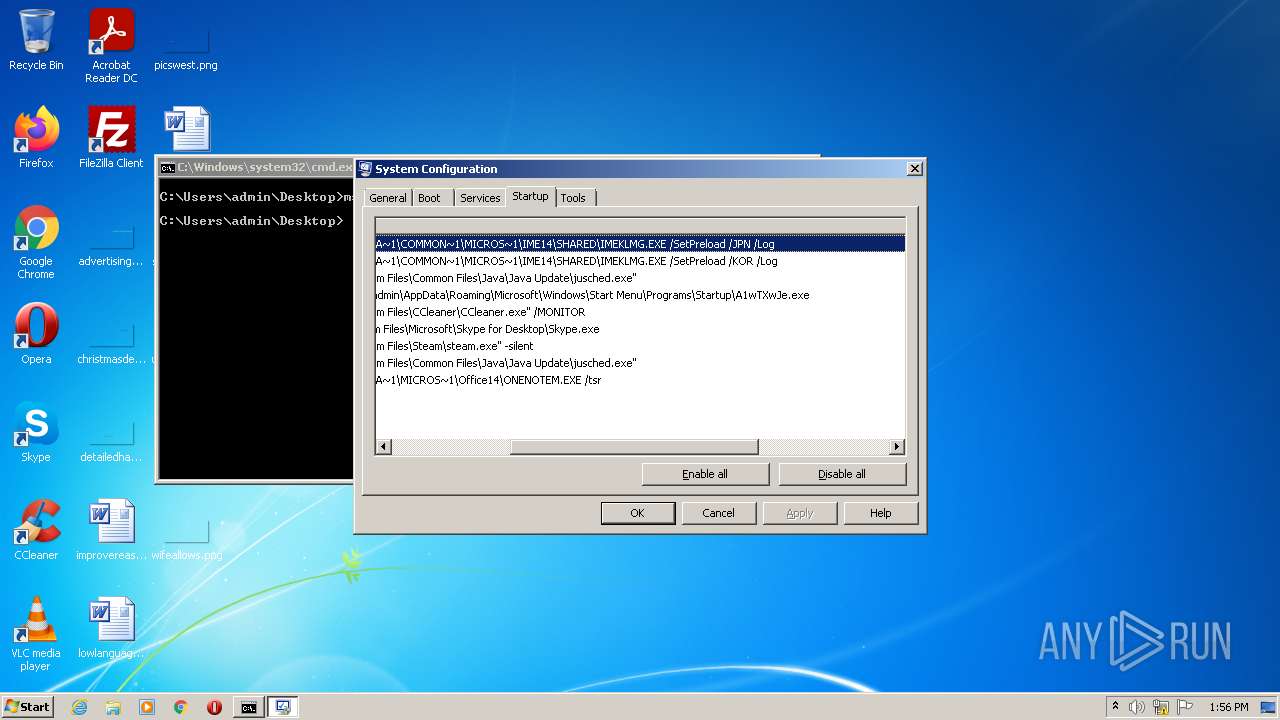Open the Recycle Bin desktop icon
The width and height of the screenshot is (1280, 720).
pyautogui.click(x=36, y=40)
